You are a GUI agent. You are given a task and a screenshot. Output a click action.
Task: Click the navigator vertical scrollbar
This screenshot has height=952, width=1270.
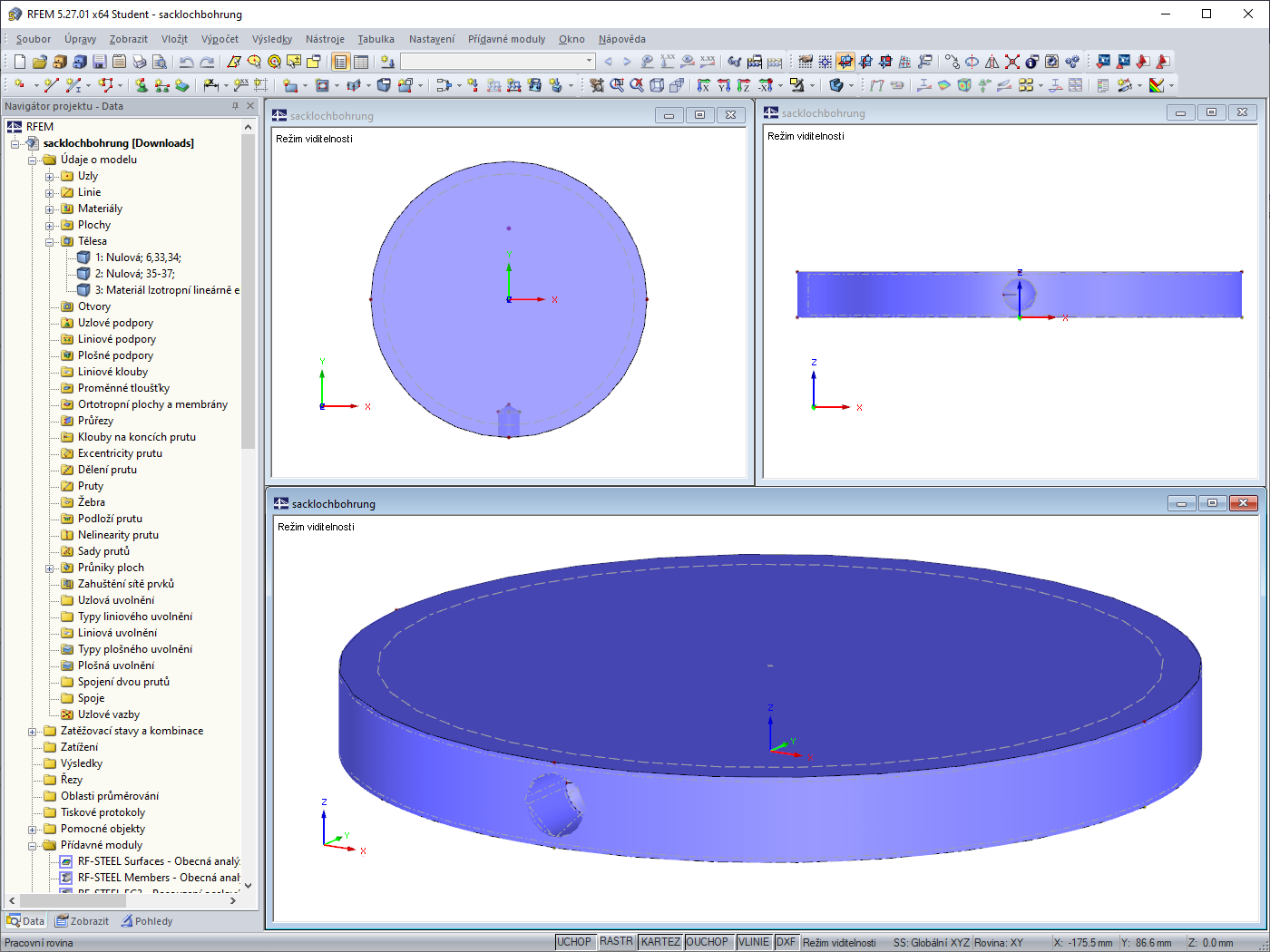[249, 290]
